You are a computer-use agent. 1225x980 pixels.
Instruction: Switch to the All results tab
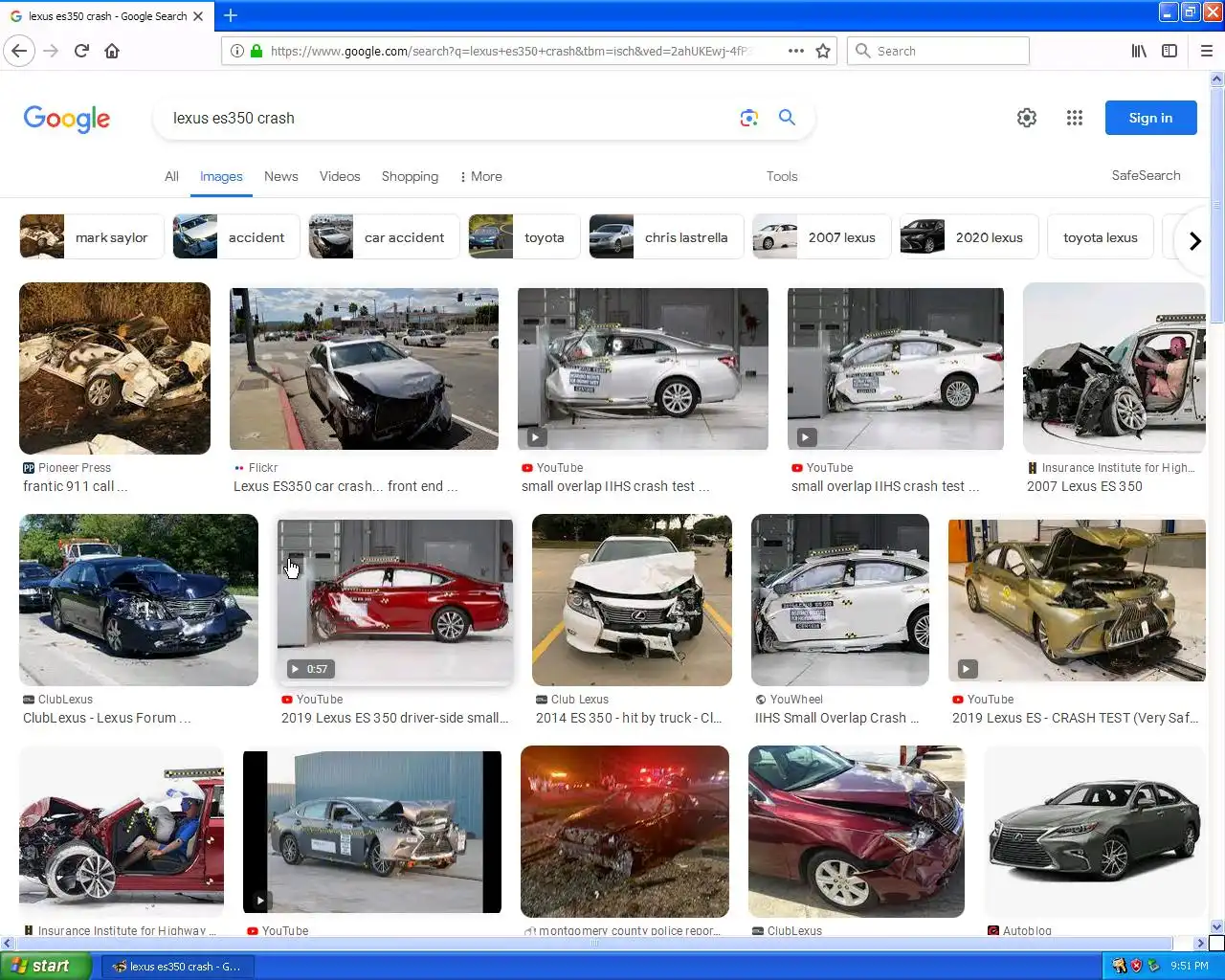(171, 176)
